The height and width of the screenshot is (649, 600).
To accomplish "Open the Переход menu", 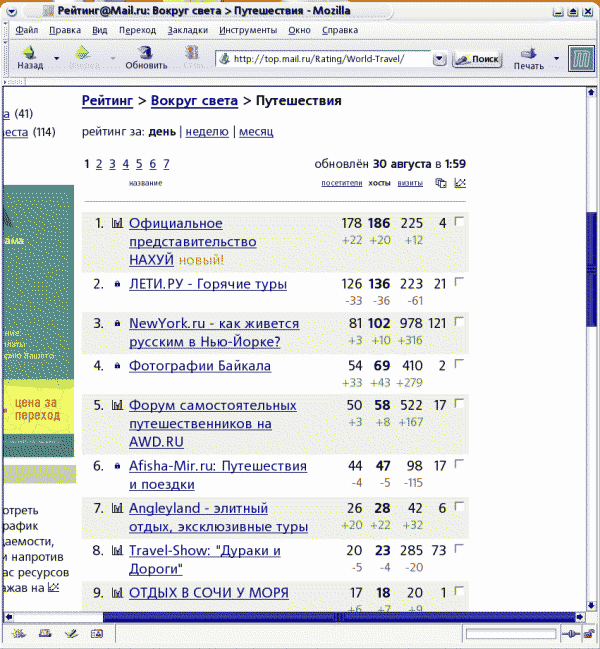I will [x=137, y=30].
